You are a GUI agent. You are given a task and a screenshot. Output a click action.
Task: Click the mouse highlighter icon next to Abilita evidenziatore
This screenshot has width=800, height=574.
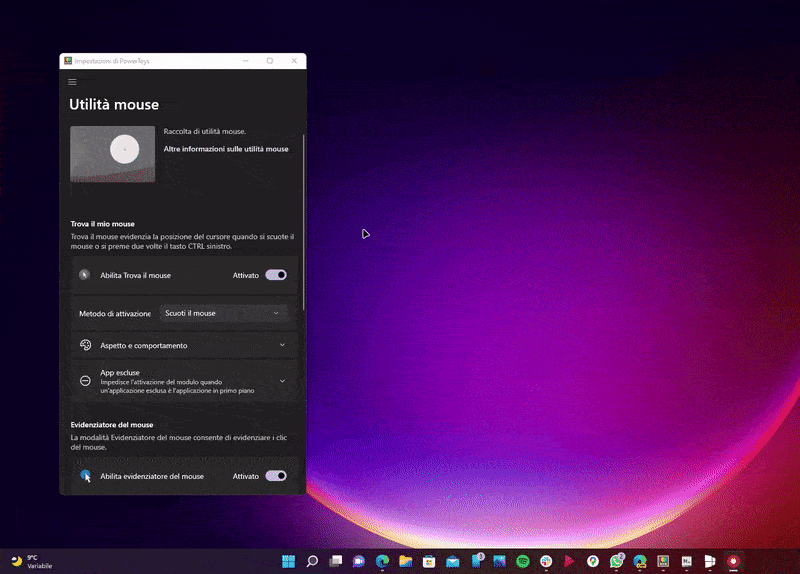click(x=85, y=476)
